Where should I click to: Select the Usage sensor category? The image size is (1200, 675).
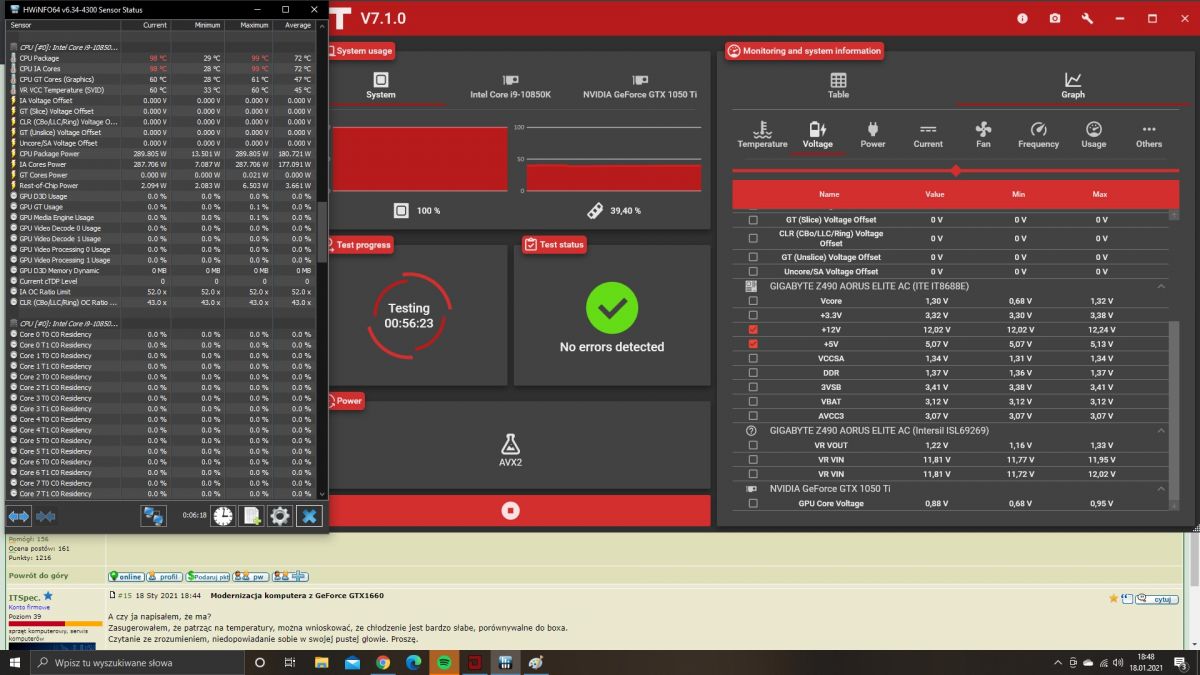coord(1094,135)
